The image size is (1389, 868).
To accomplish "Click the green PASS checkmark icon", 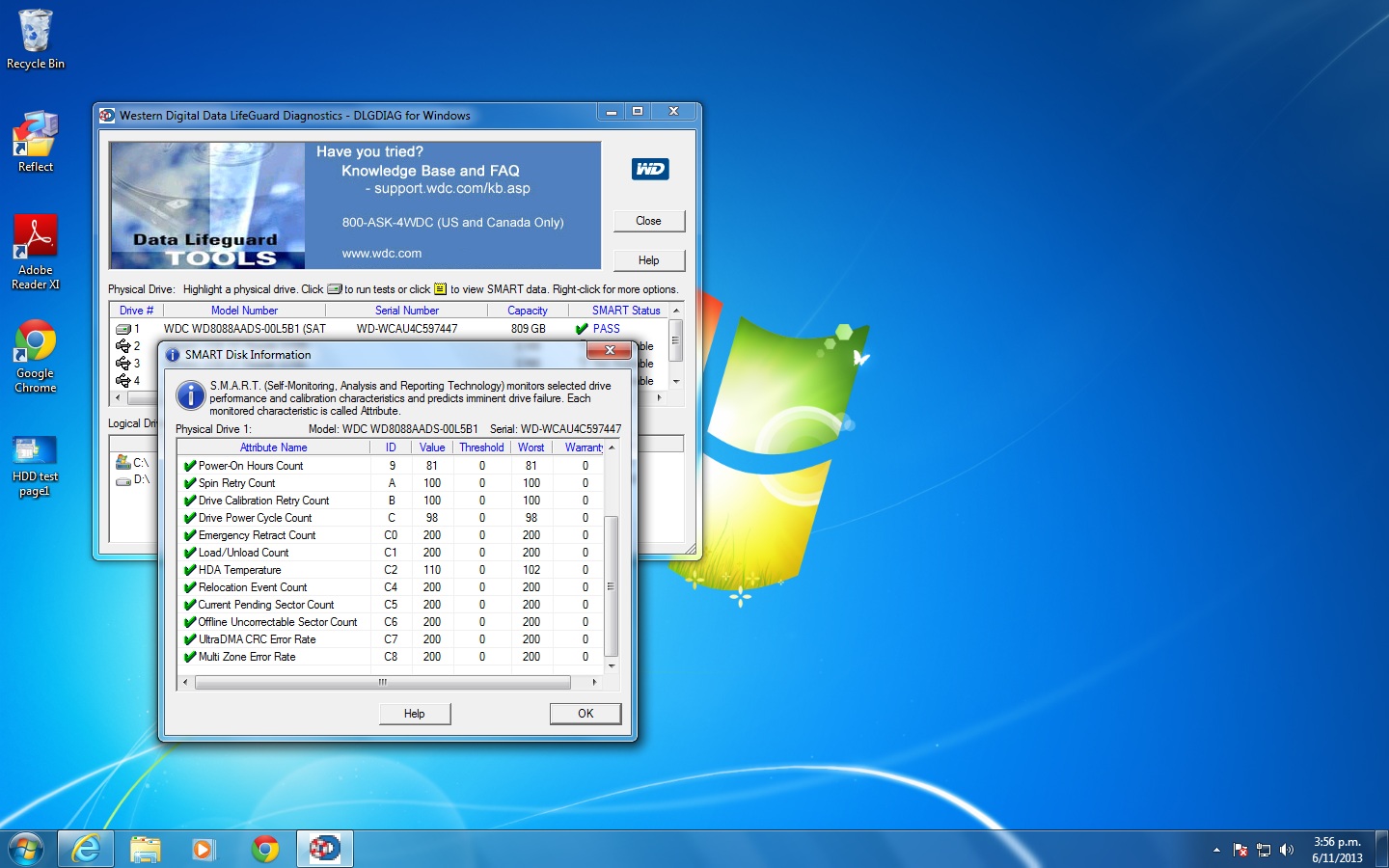I will coord(582,329).
